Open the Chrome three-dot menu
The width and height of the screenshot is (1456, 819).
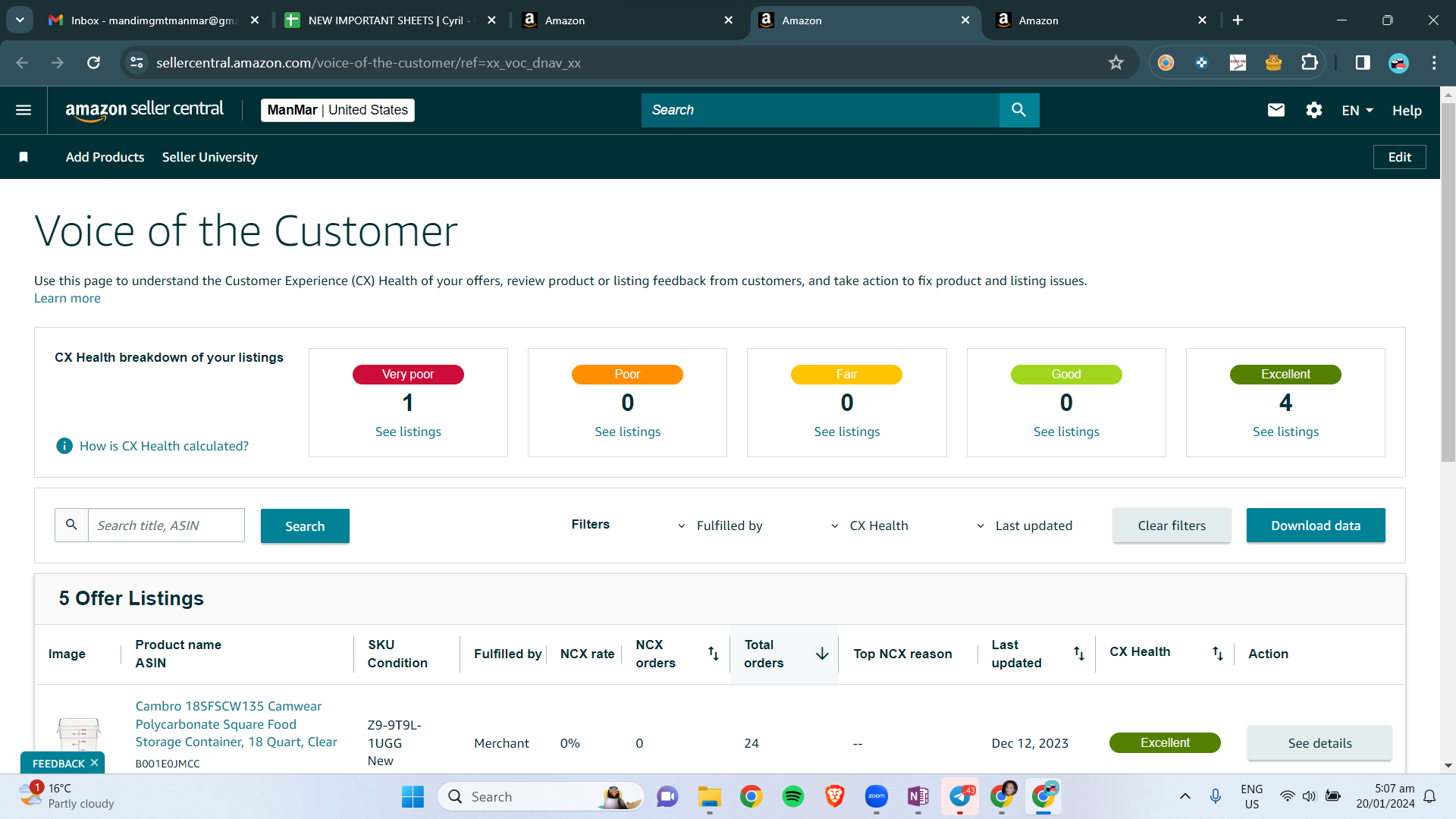click(1434, 63)
